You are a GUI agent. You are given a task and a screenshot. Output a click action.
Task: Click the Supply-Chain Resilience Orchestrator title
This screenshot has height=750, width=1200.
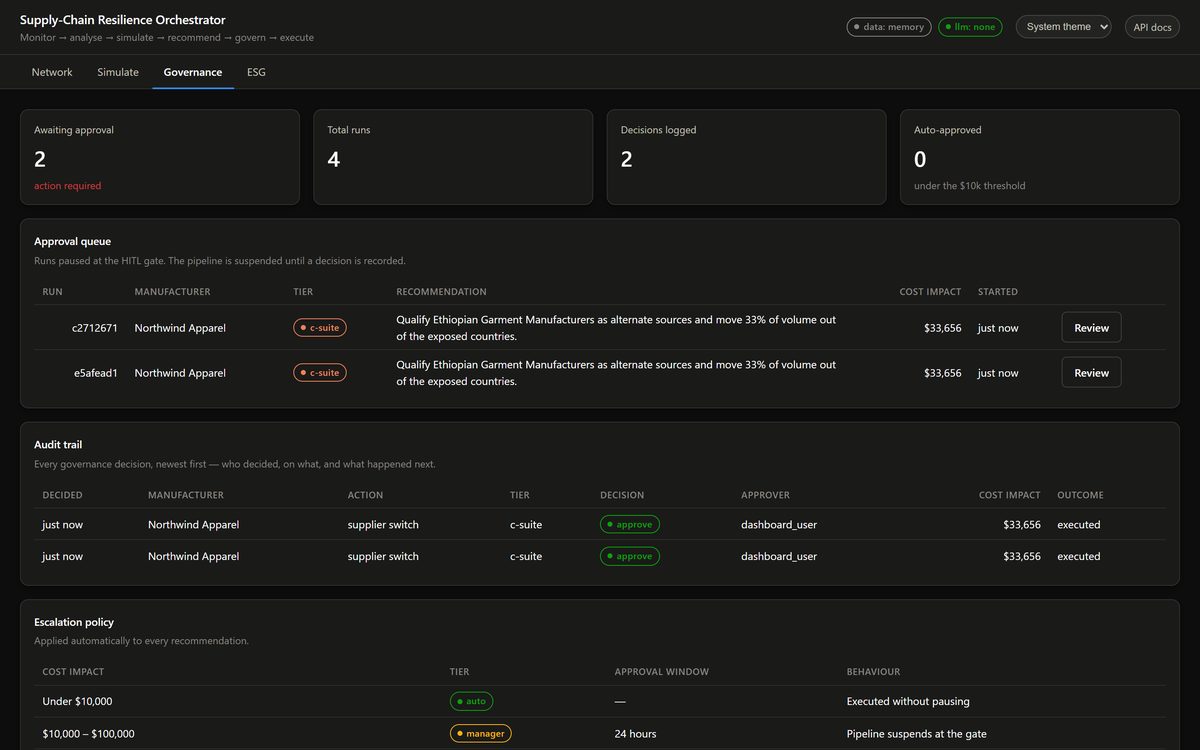click(123, 20)
